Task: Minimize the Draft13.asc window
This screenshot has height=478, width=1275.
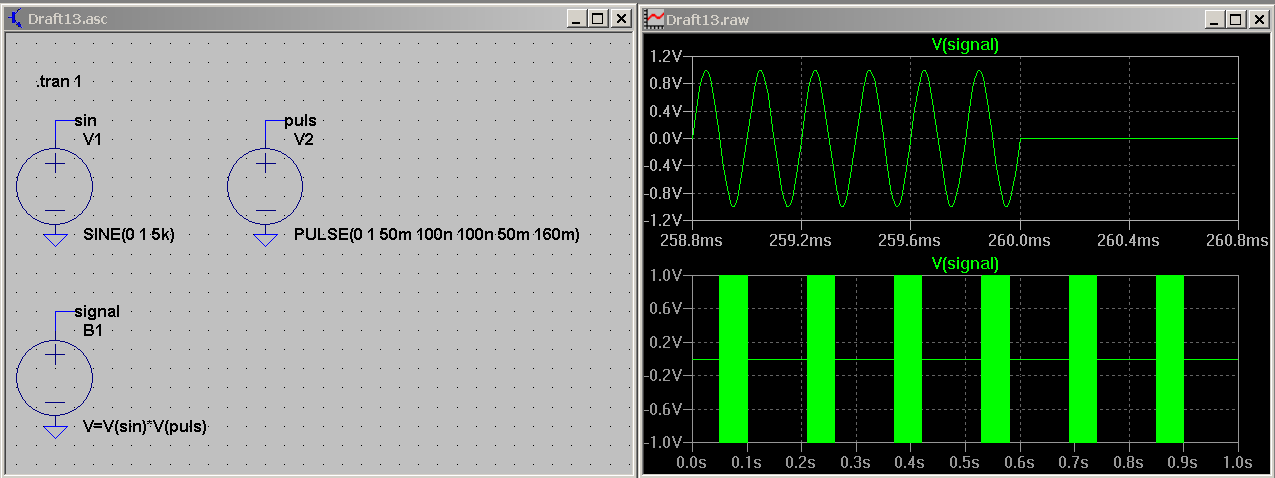Action: (x=577, y=18)
